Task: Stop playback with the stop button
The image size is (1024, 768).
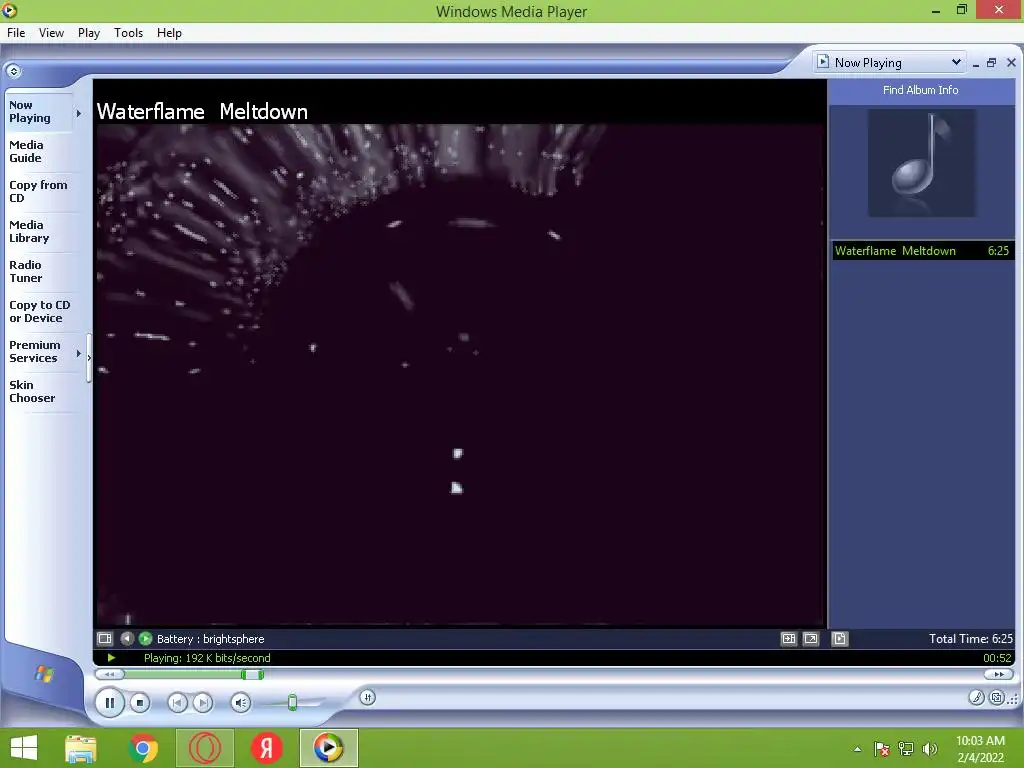Action: pyautogui.click(x=139, y=703)
